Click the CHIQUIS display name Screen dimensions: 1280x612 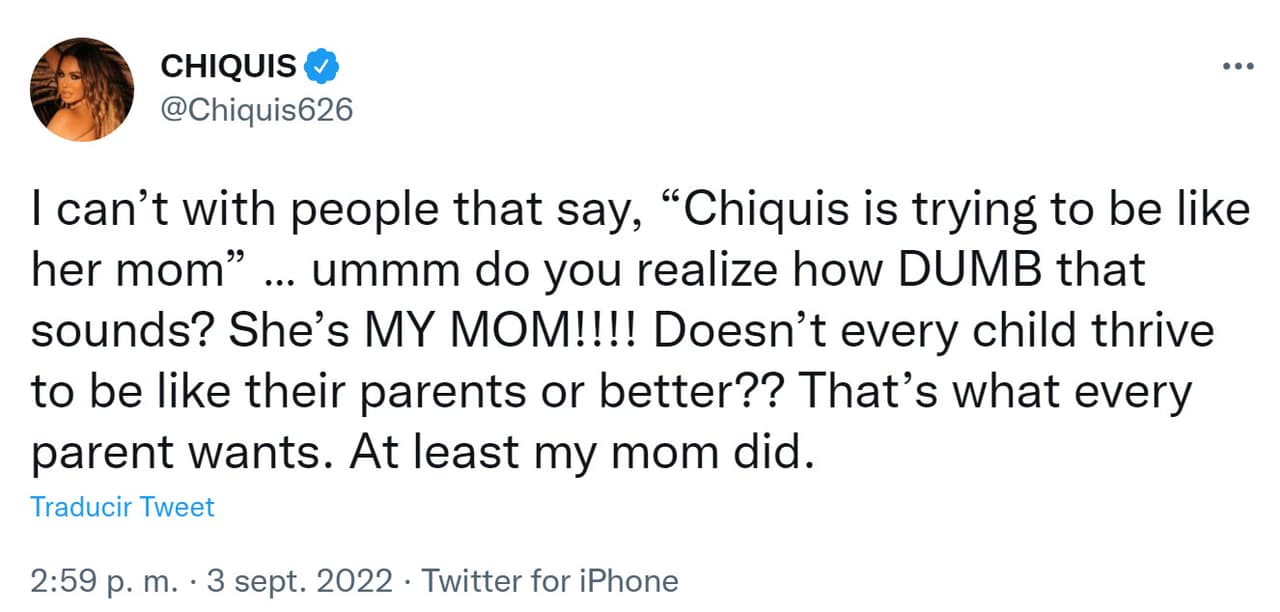(x=228, y=64)
